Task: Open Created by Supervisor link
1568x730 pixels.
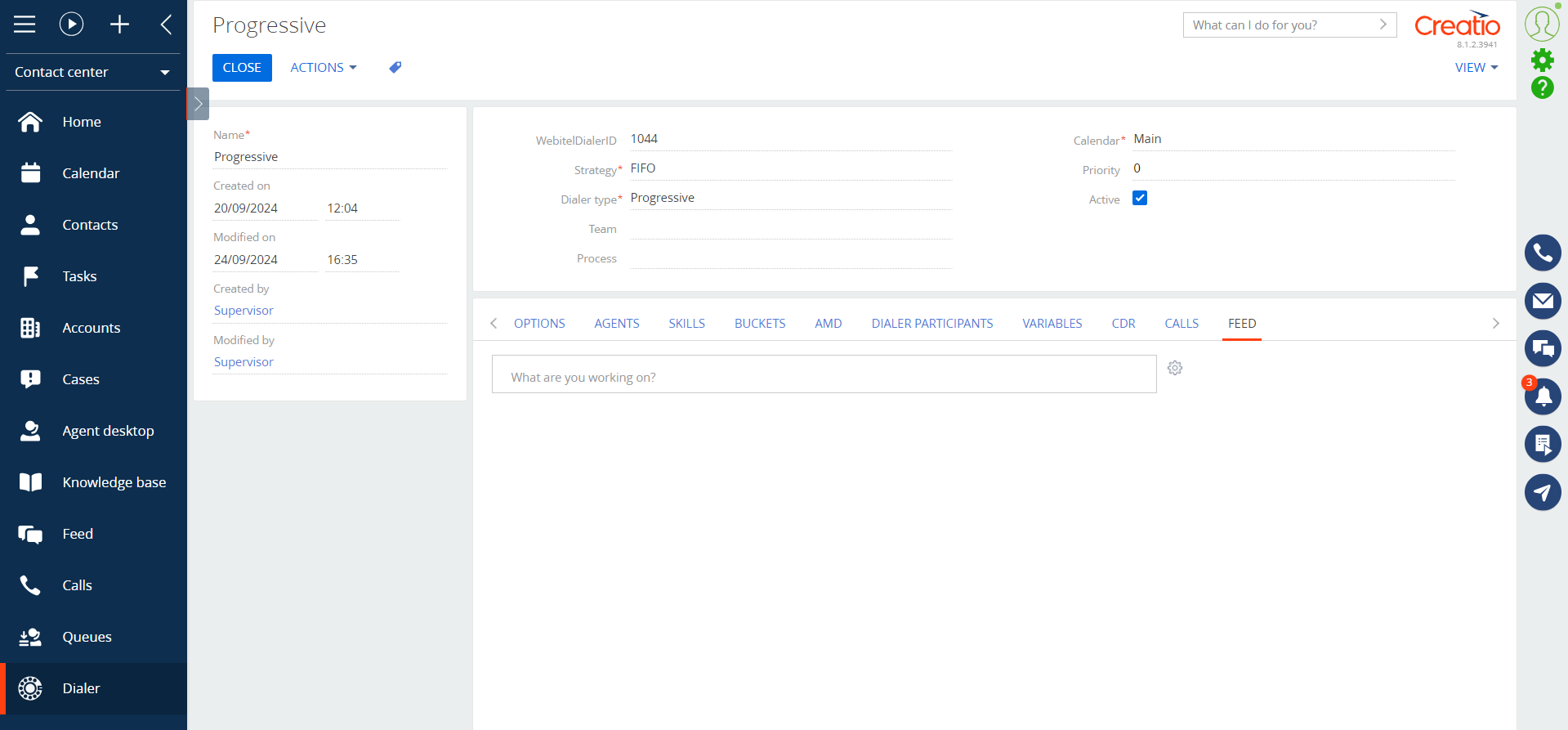Action: [243, 311]
